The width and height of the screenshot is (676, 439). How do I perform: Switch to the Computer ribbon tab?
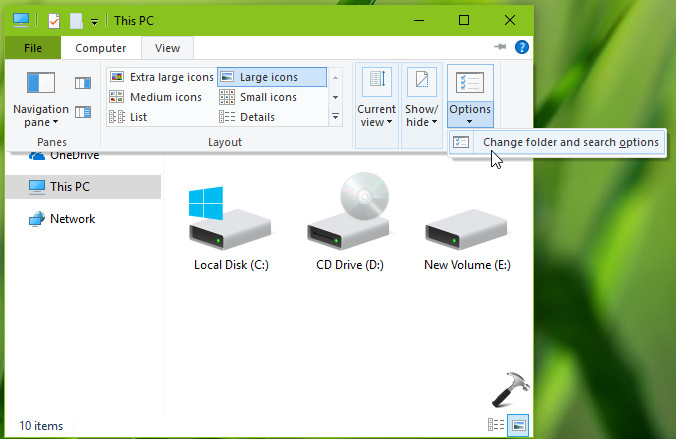tap(100, 48)
